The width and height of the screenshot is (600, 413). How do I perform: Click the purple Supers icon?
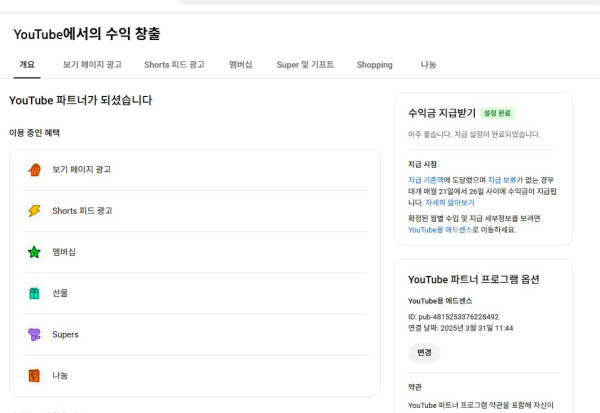(x=34, y=334)
